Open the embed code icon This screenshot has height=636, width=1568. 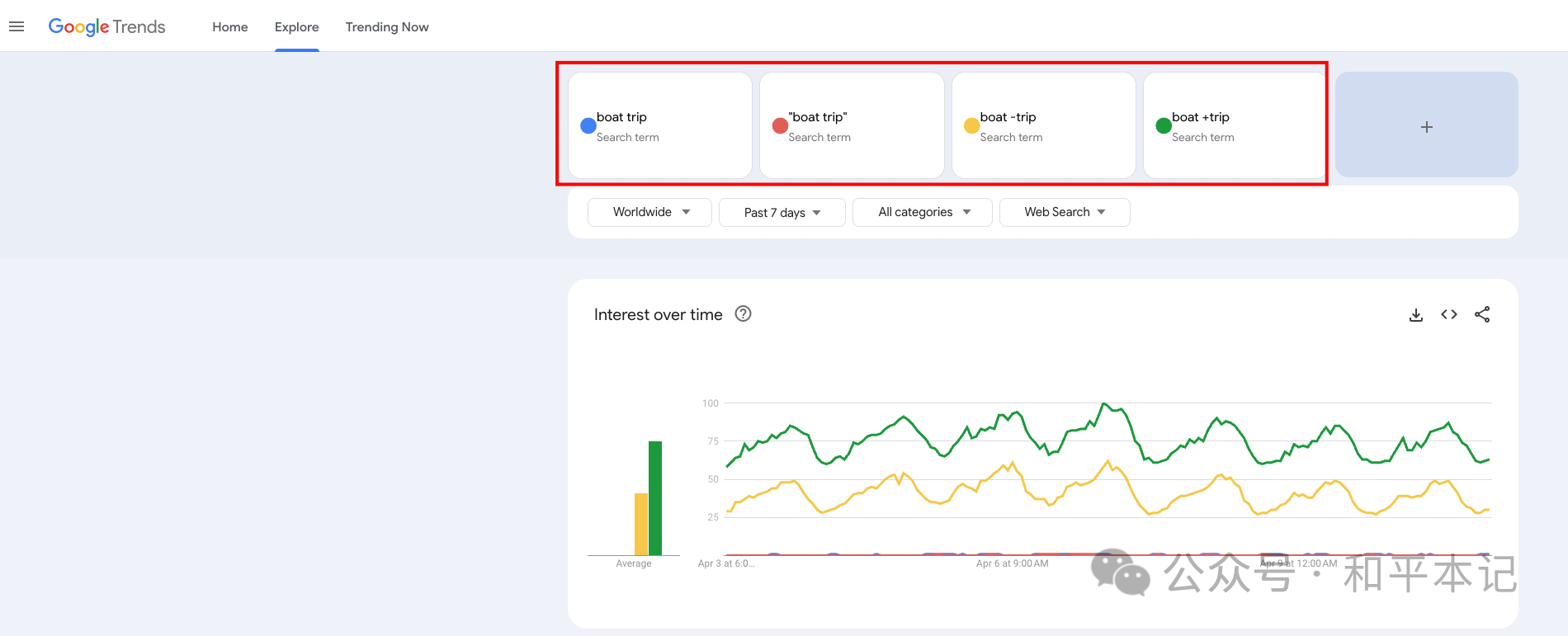[x=1449, y=314]
